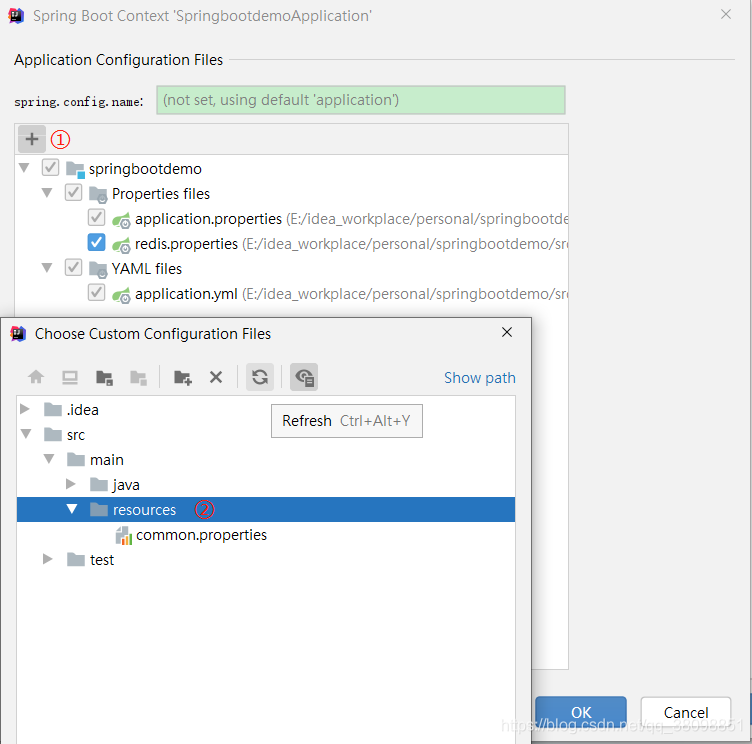Expand the java folder
Image resolution: width=752 pixels, height=744 pixels.
[x=71, y=484]
